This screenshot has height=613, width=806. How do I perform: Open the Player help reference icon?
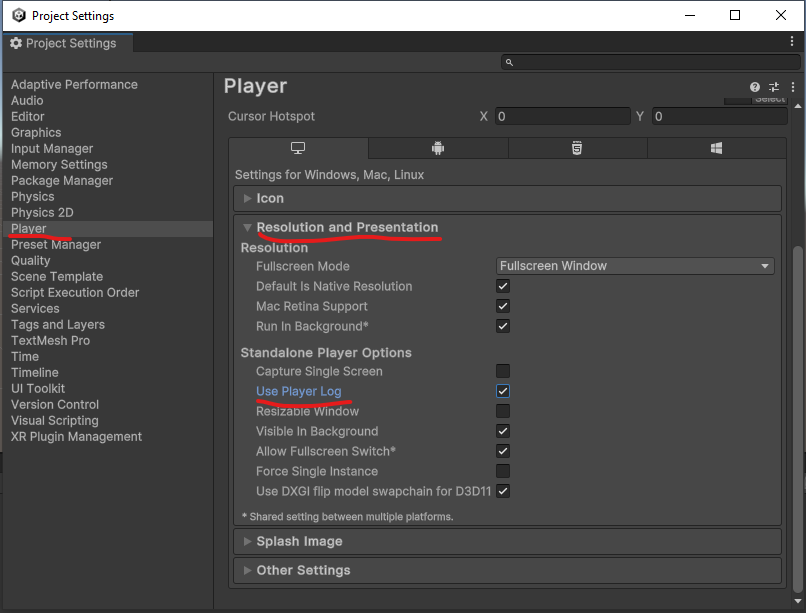(756, 87)
